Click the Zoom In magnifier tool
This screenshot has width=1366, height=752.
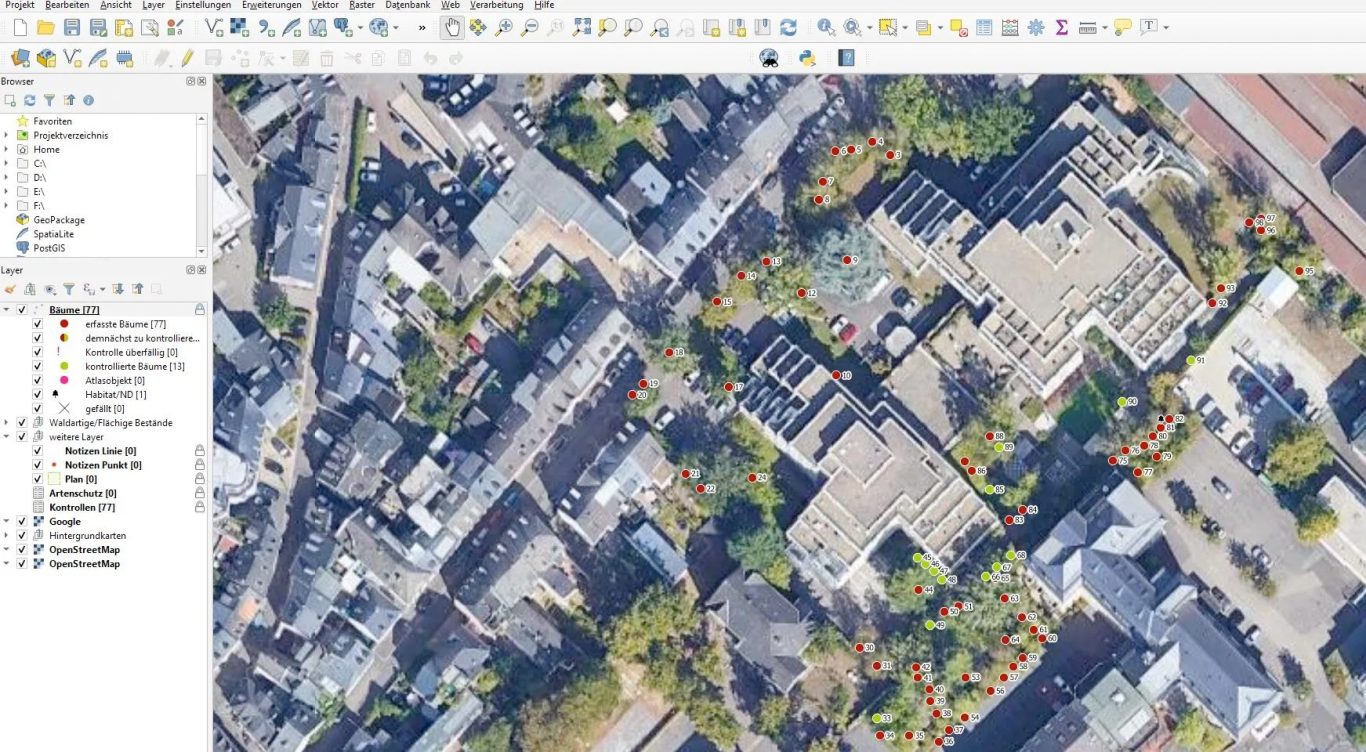point(504,27)
